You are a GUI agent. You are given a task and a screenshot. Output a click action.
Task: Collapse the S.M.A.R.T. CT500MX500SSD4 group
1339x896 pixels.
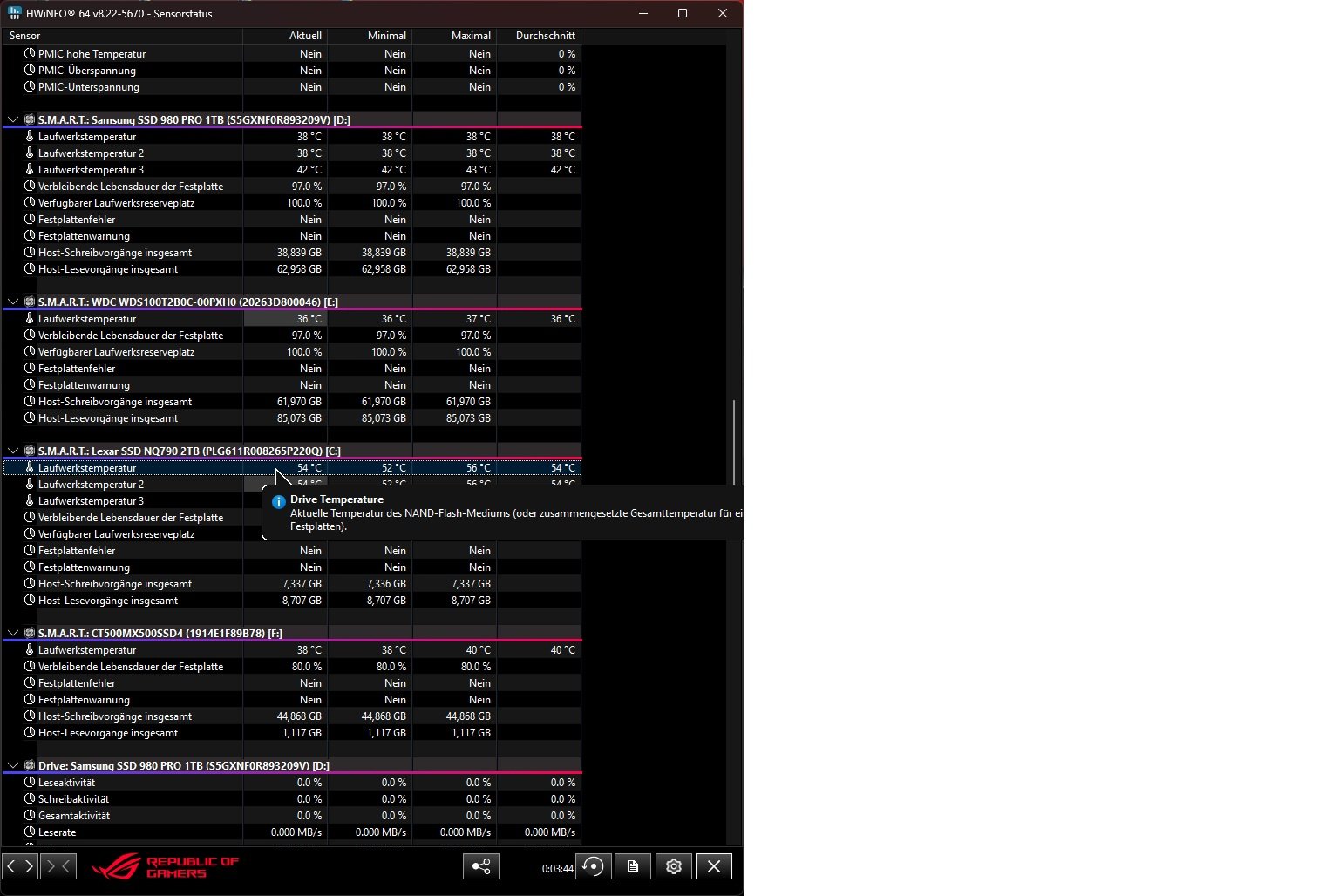pos(12,633)
